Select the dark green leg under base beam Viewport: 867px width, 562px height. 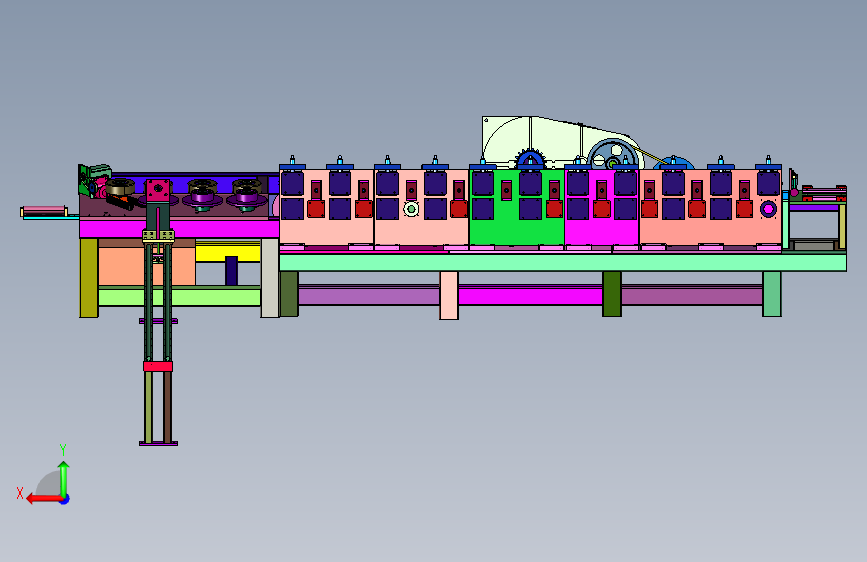[612, 294]
